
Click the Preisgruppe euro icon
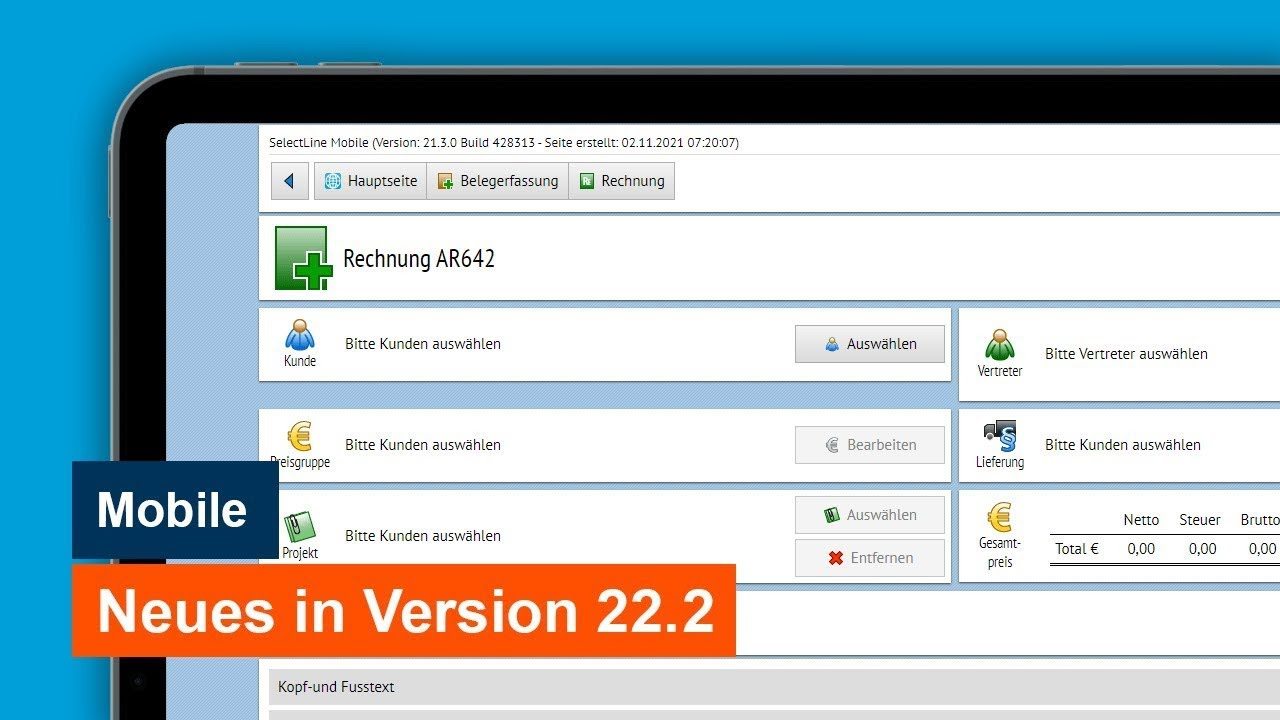pyautogui.click(x=299, y=436)
